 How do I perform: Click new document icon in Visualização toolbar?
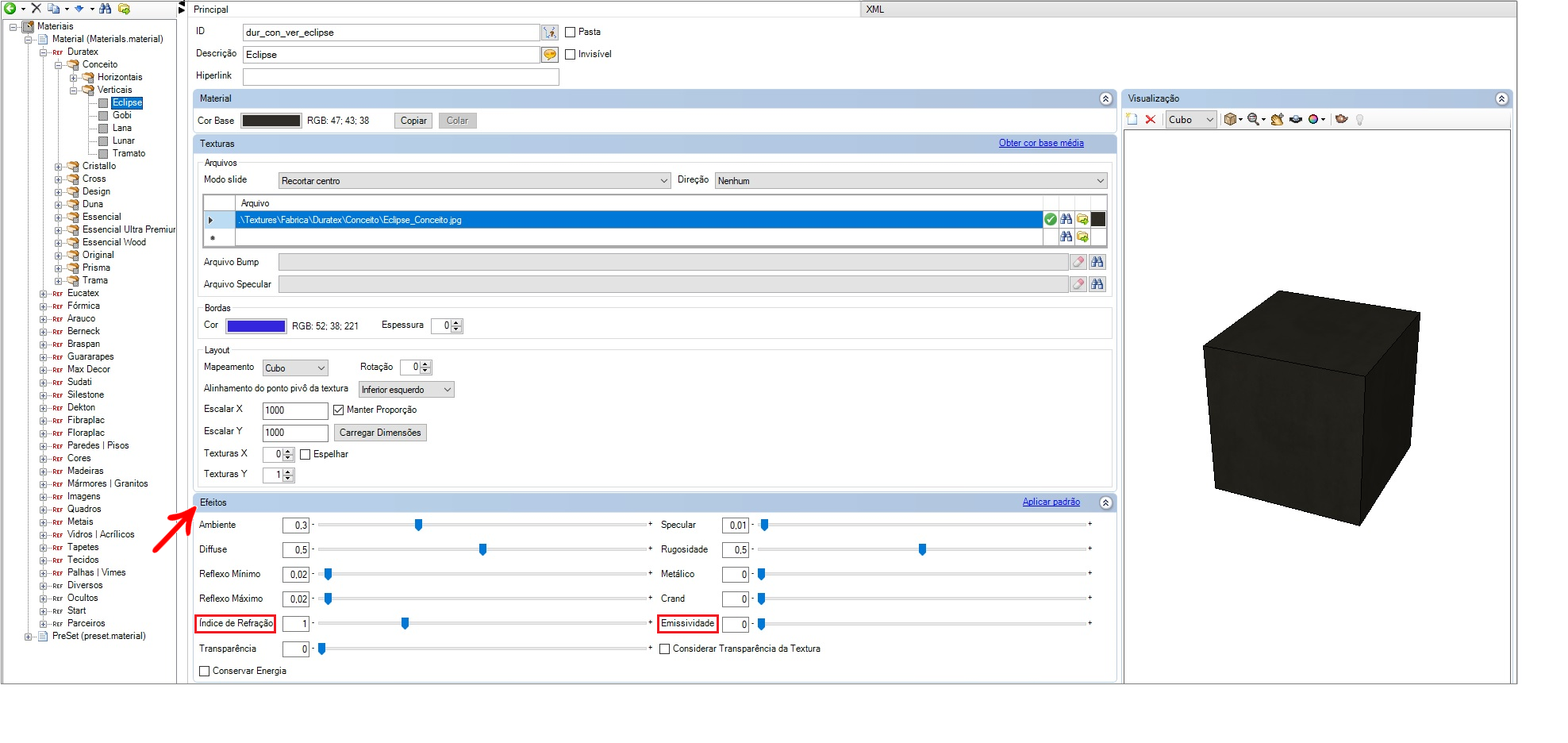click(x=1132, y=120)
